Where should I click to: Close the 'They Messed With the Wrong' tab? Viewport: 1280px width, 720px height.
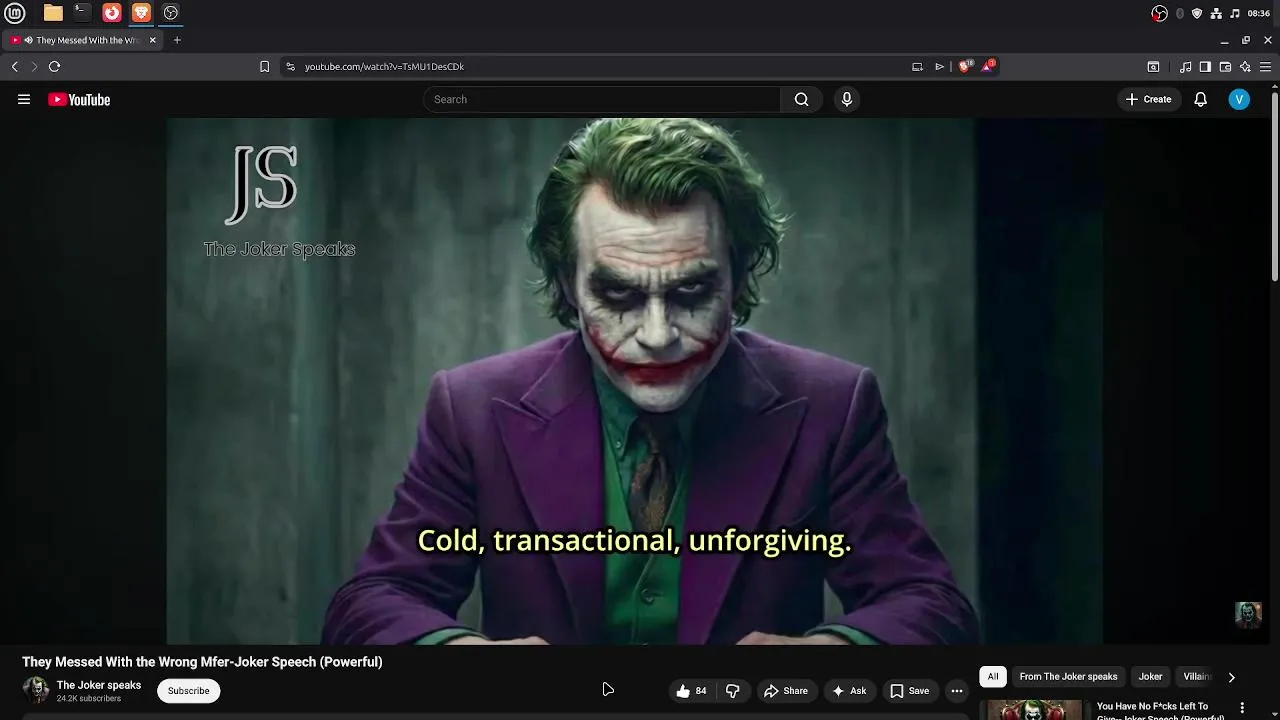(x=153, y=40)
